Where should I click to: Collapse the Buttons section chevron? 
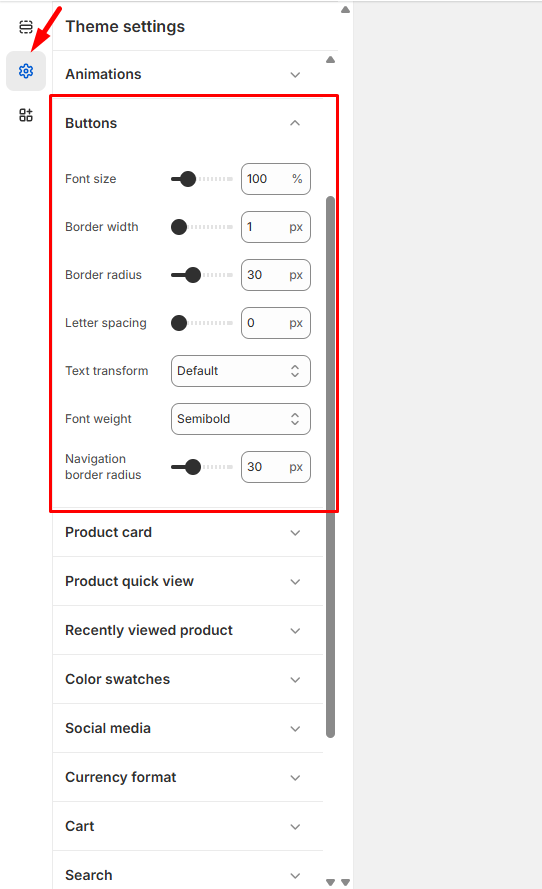[x=295, y=123]
